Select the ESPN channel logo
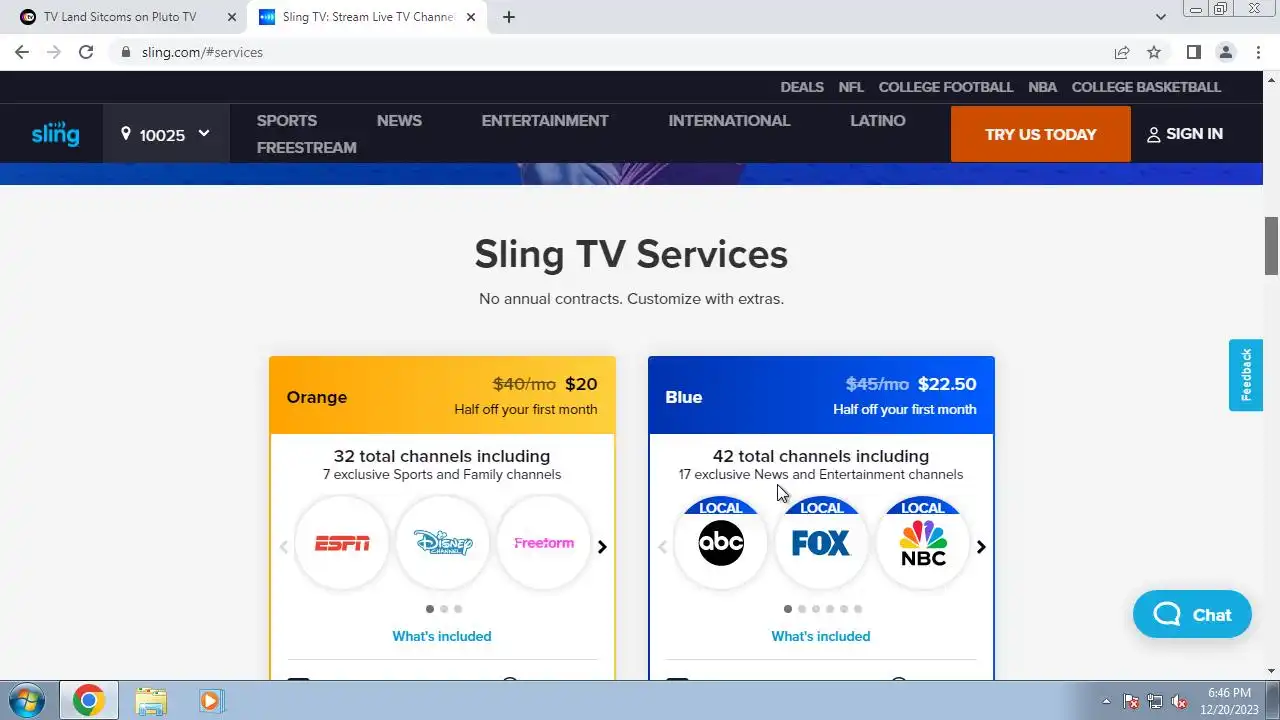 pos(342,543)
